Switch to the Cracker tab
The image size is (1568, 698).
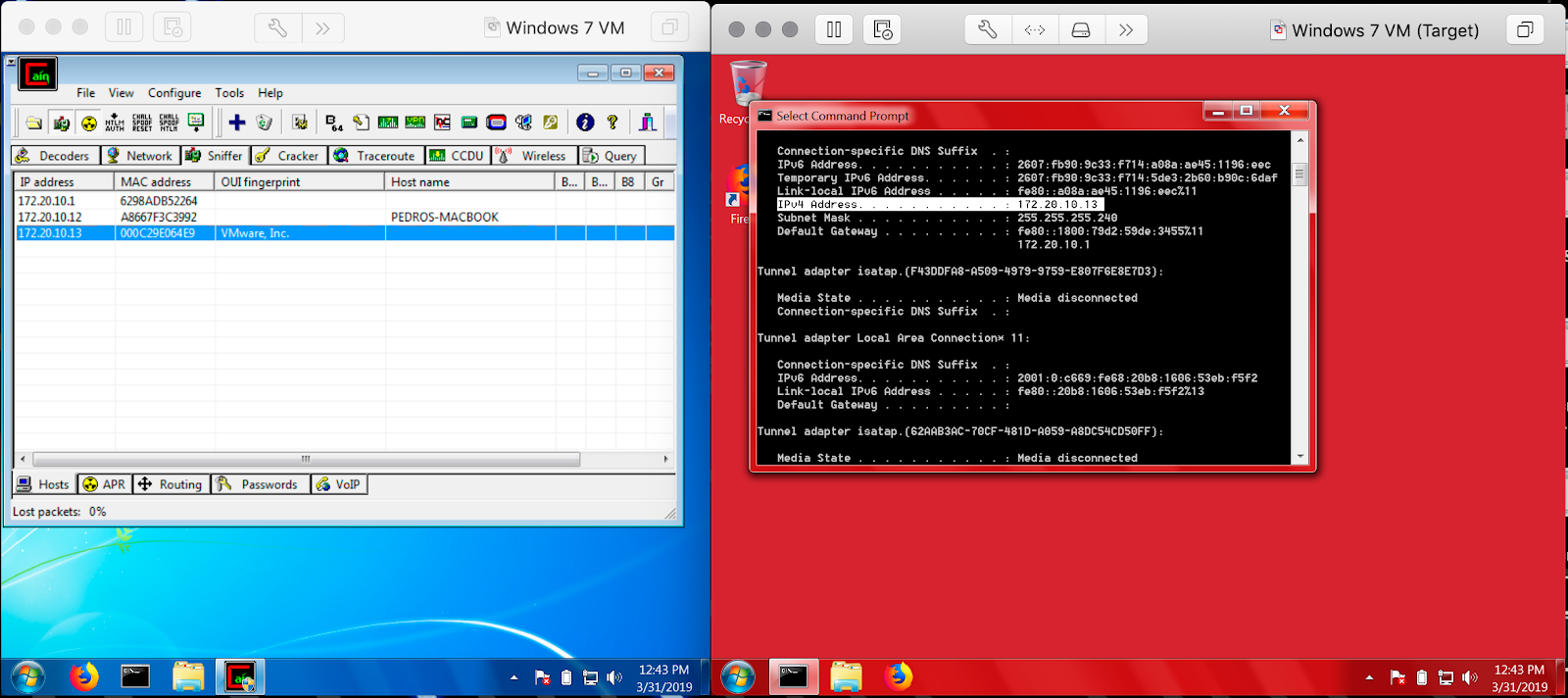[288, 156]
